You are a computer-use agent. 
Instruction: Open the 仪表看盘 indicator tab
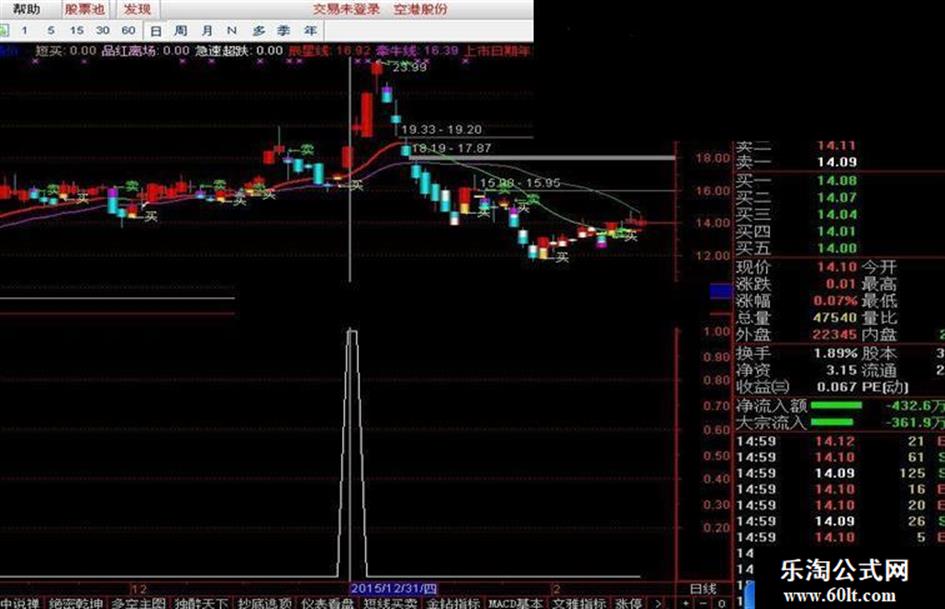(327, 602)
